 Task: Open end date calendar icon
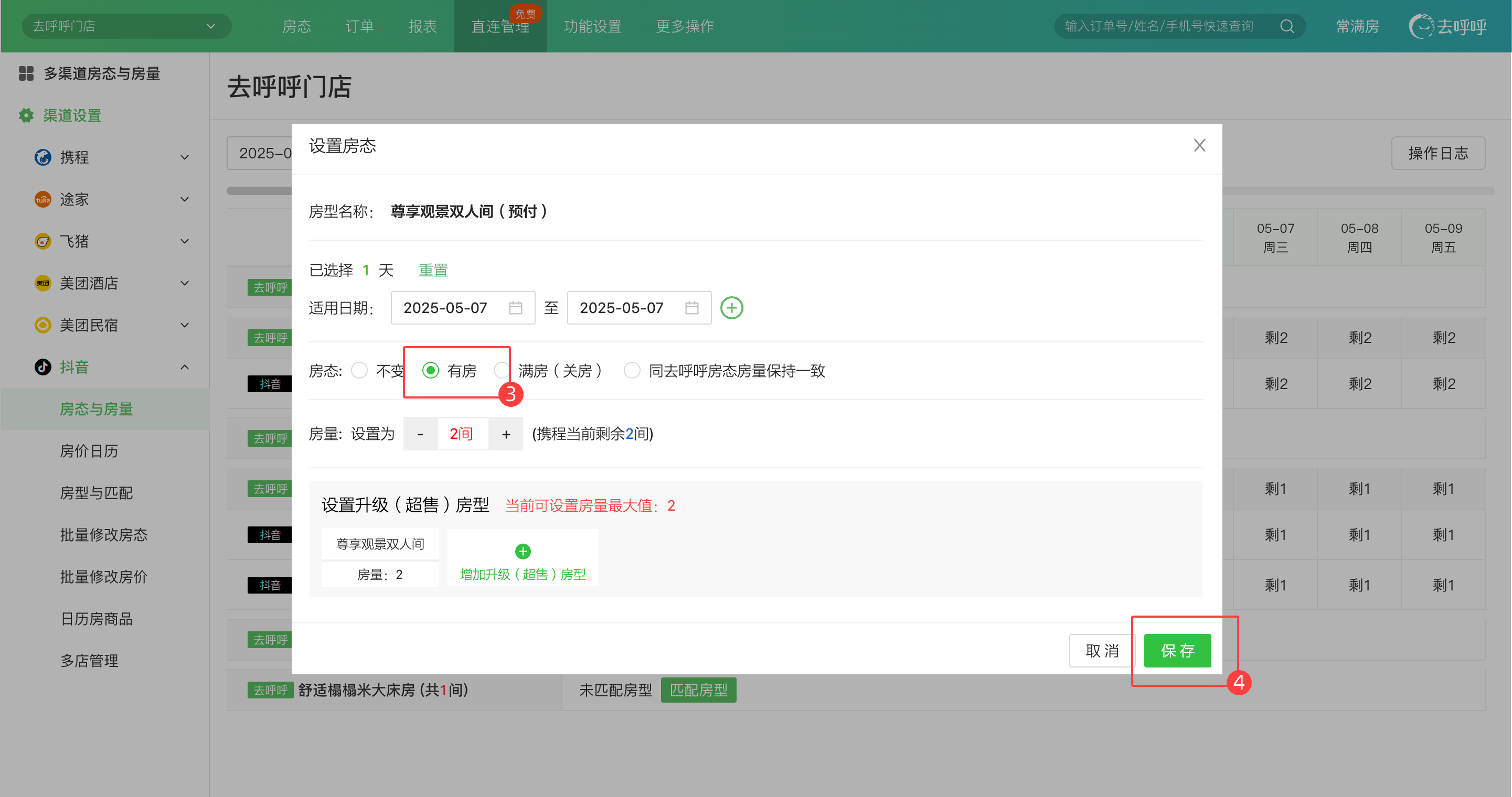click(691, 308)
